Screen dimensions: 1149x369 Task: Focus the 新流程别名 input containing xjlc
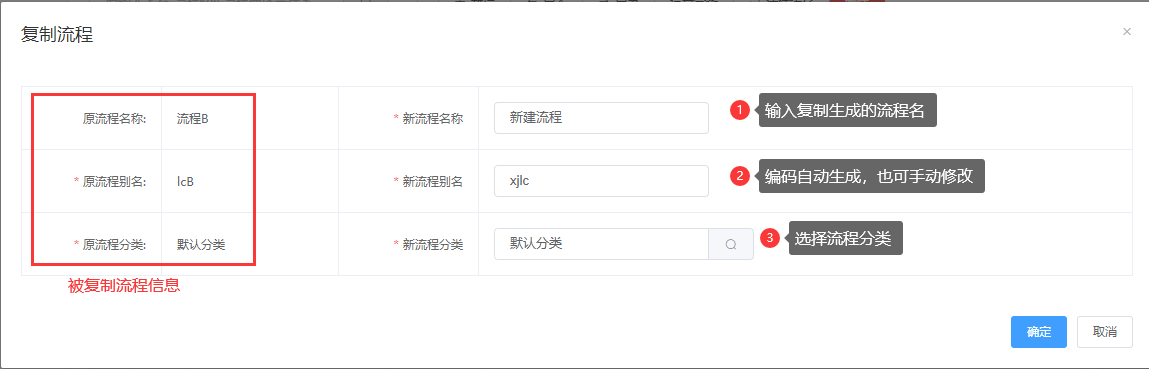[602, 181]
